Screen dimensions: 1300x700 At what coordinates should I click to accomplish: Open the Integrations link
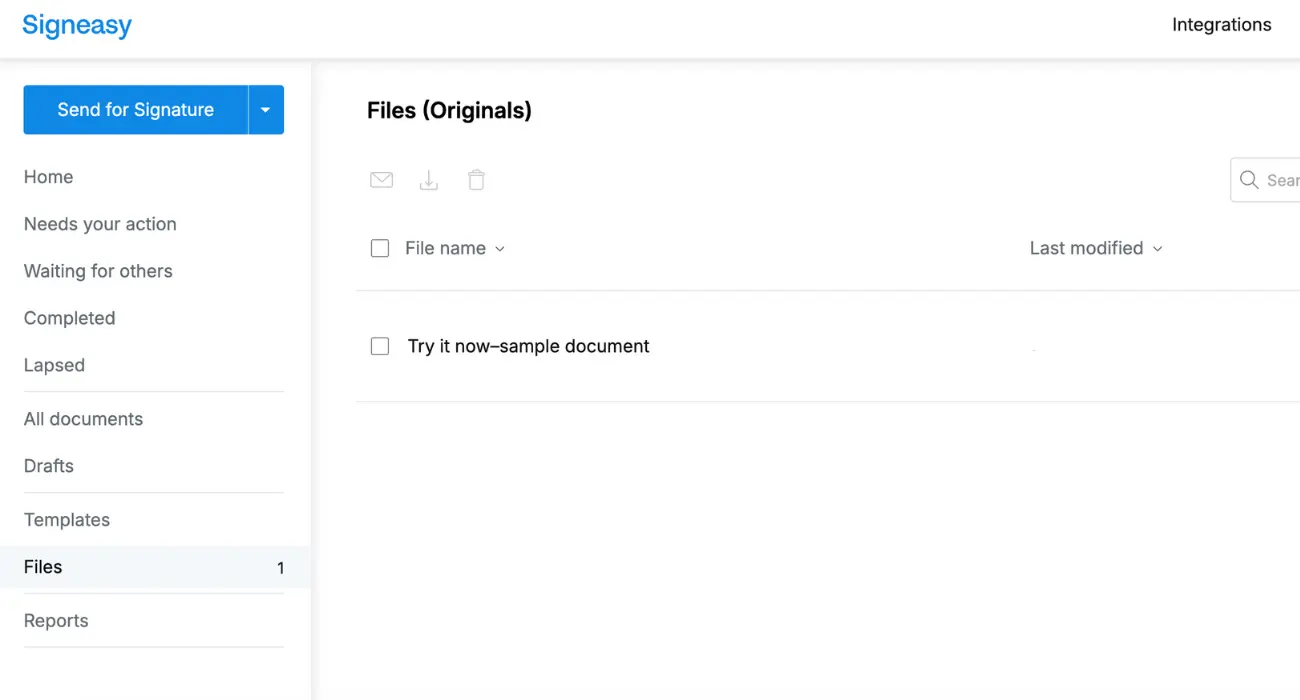(x=1221, y=25)
